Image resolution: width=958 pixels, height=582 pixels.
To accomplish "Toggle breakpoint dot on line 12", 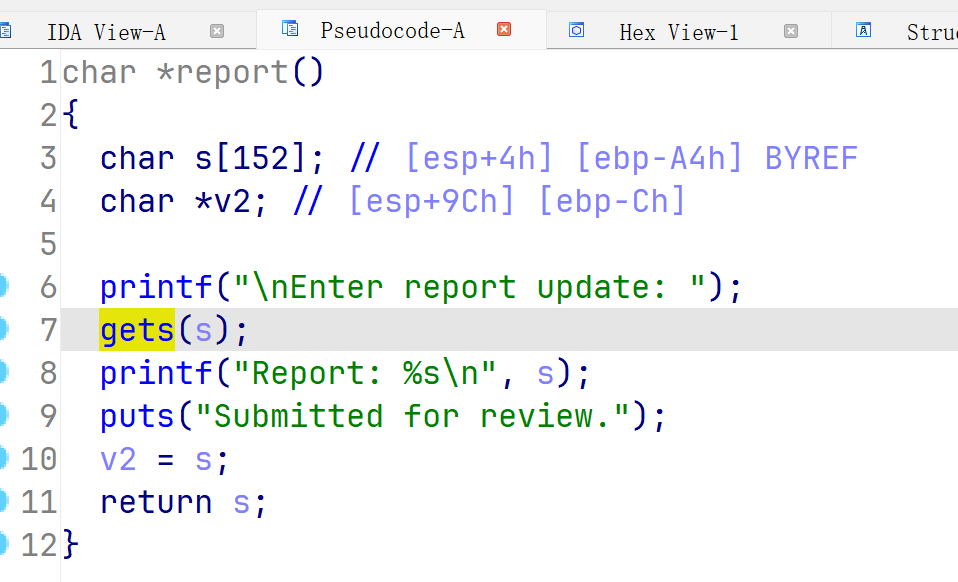I will point(4,544).
